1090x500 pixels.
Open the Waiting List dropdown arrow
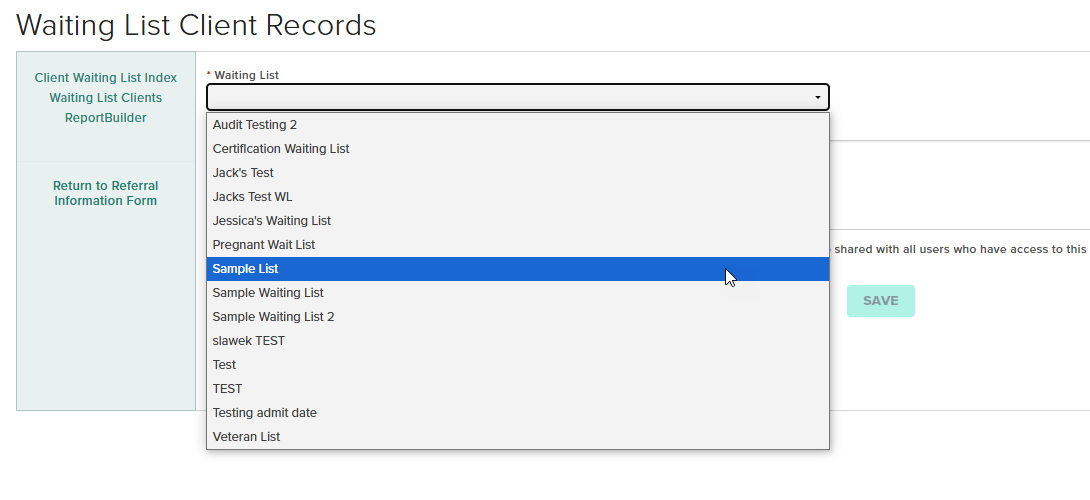[x=817, y=97]
